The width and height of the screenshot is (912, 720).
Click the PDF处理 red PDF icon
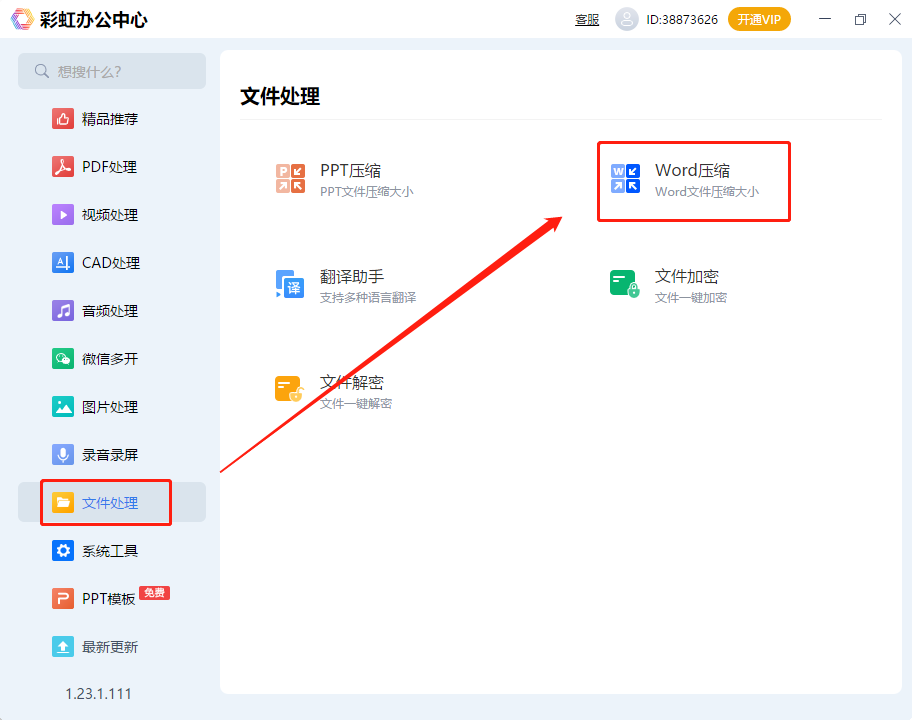[63, 167]
